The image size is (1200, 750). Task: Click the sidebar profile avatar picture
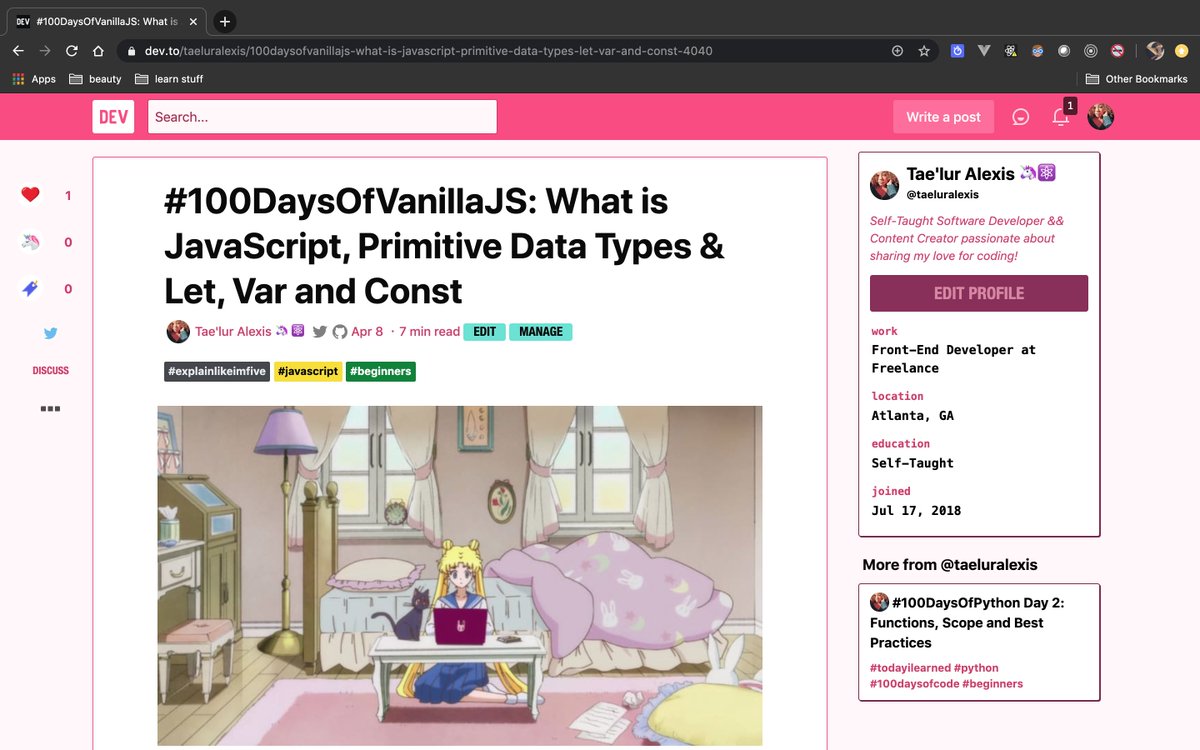tap(884, 184)
